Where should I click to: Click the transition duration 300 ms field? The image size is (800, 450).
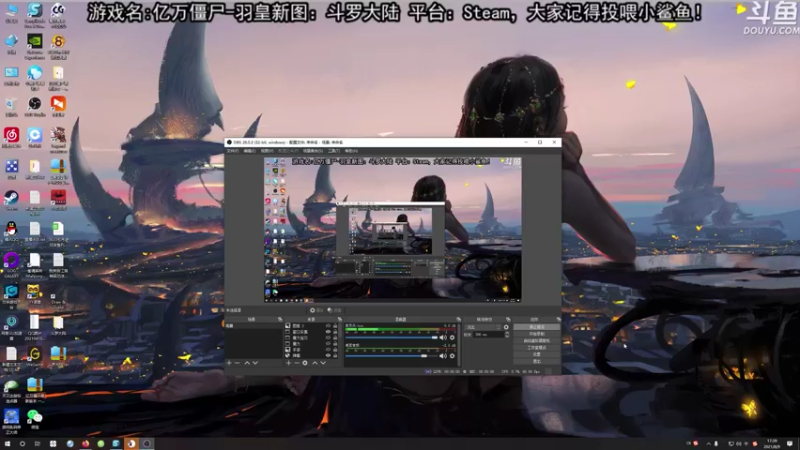(488, 335)
